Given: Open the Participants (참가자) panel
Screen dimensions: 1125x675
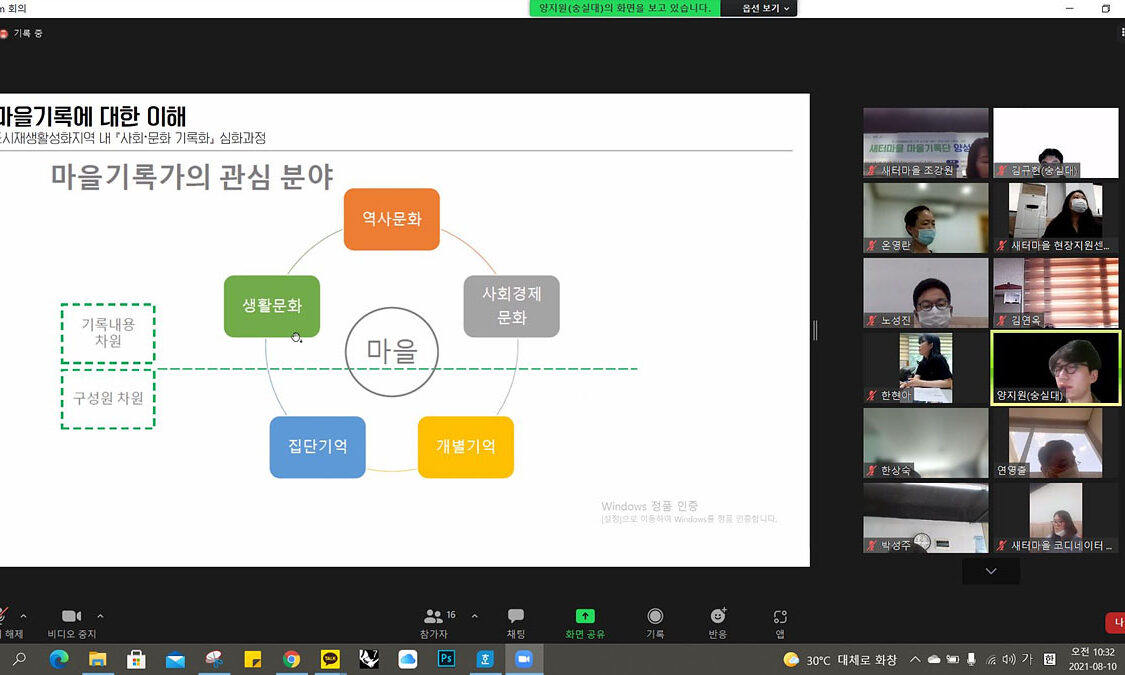Looking at the screenshot, I should [434, 622].
